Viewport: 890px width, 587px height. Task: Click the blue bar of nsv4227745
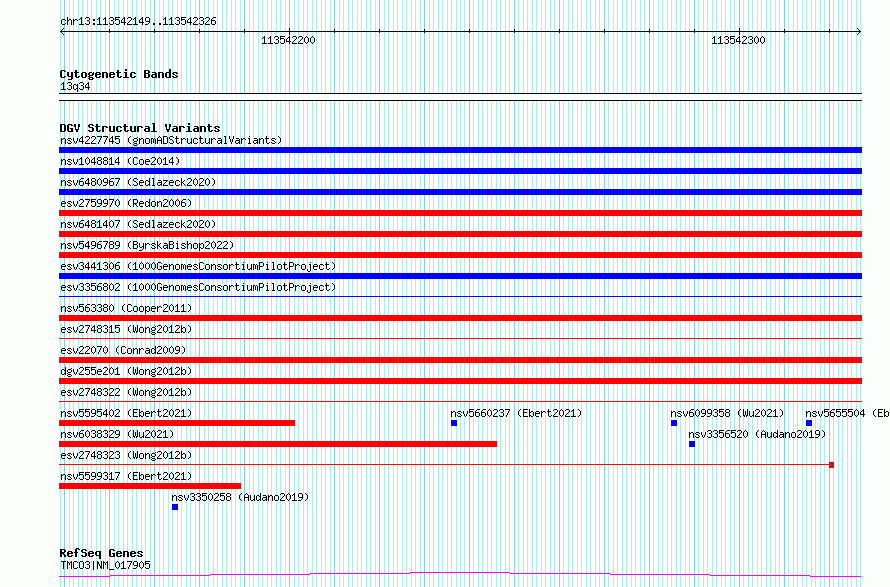click(460, 150)
